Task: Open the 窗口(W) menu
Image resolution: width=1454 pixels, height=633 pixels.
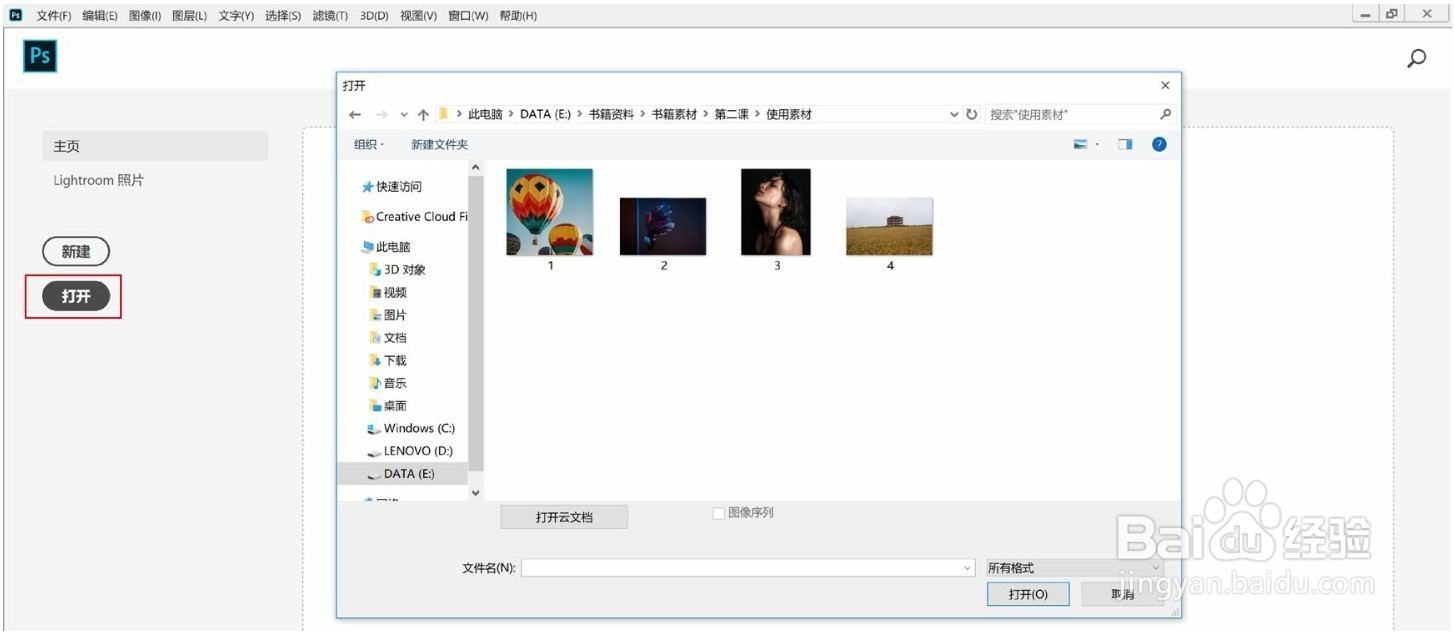Action: coord(468,16)
